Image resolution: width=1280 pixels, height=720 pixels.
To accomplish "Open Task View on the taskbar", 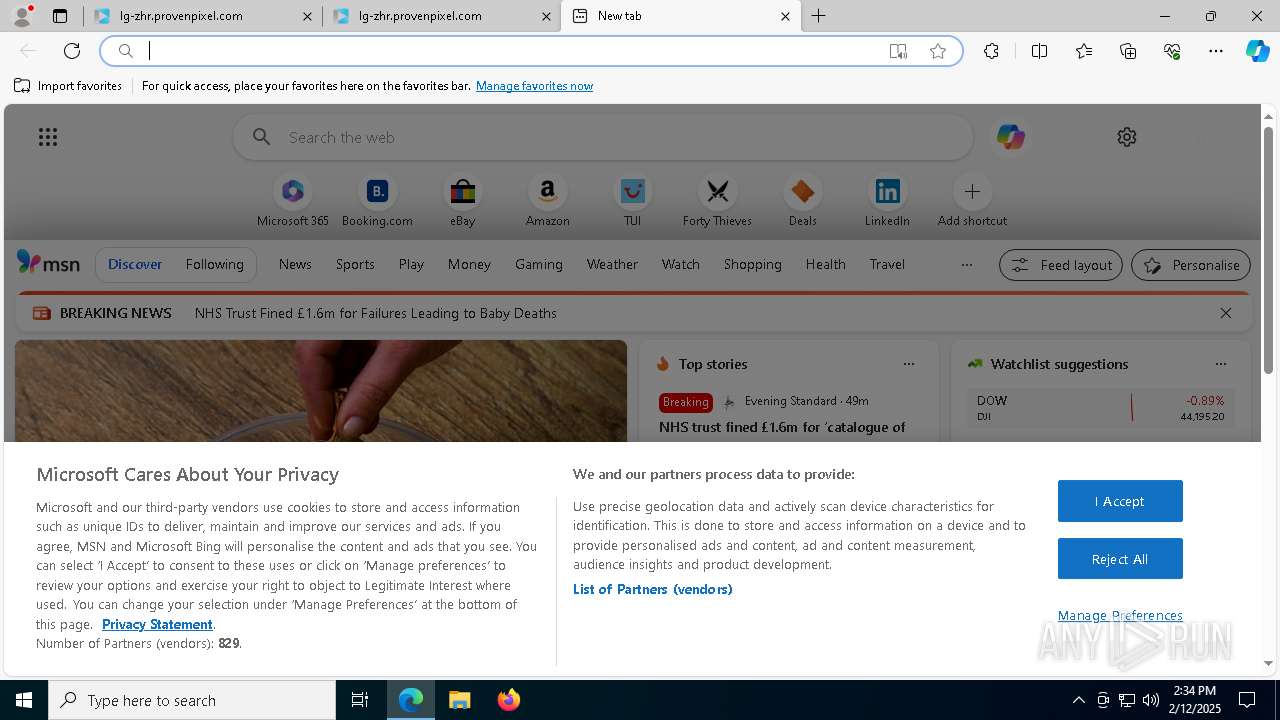I will (360, 700).
